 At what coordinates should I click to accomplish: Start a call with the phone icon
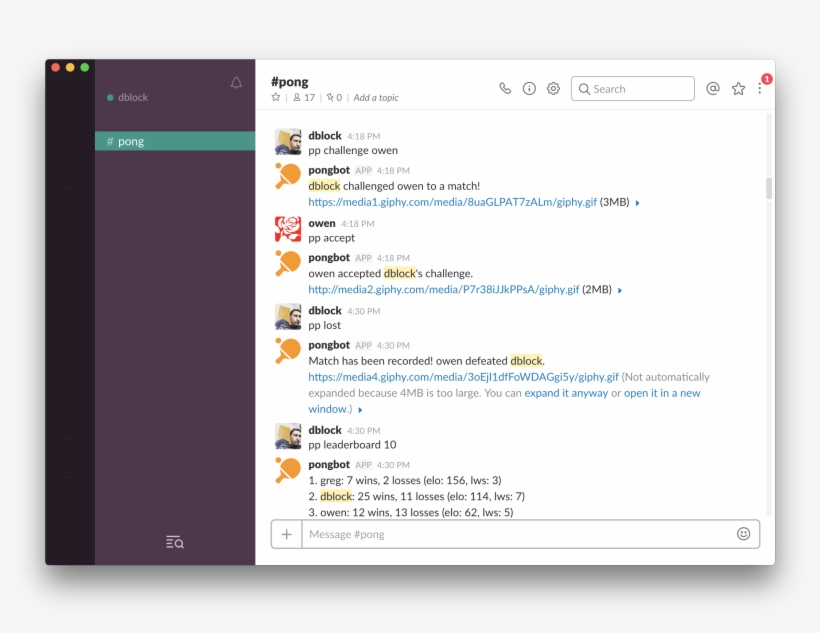coord(505,88)
